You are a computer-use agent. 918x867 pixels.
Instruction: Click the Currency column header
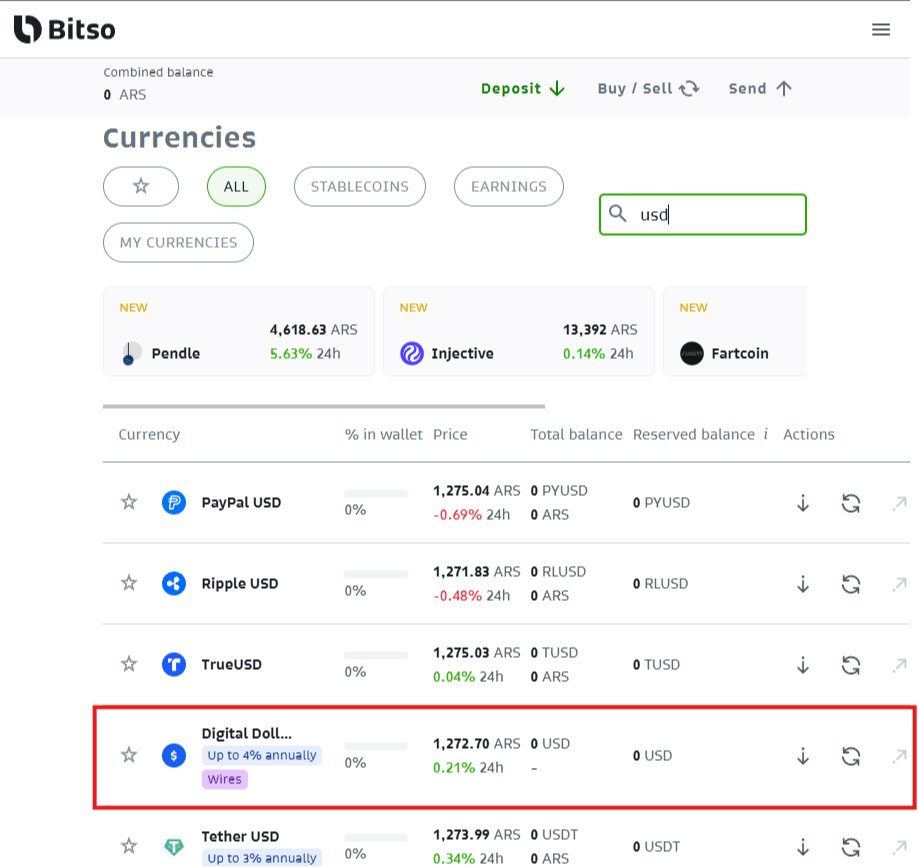tap(149, 434)
